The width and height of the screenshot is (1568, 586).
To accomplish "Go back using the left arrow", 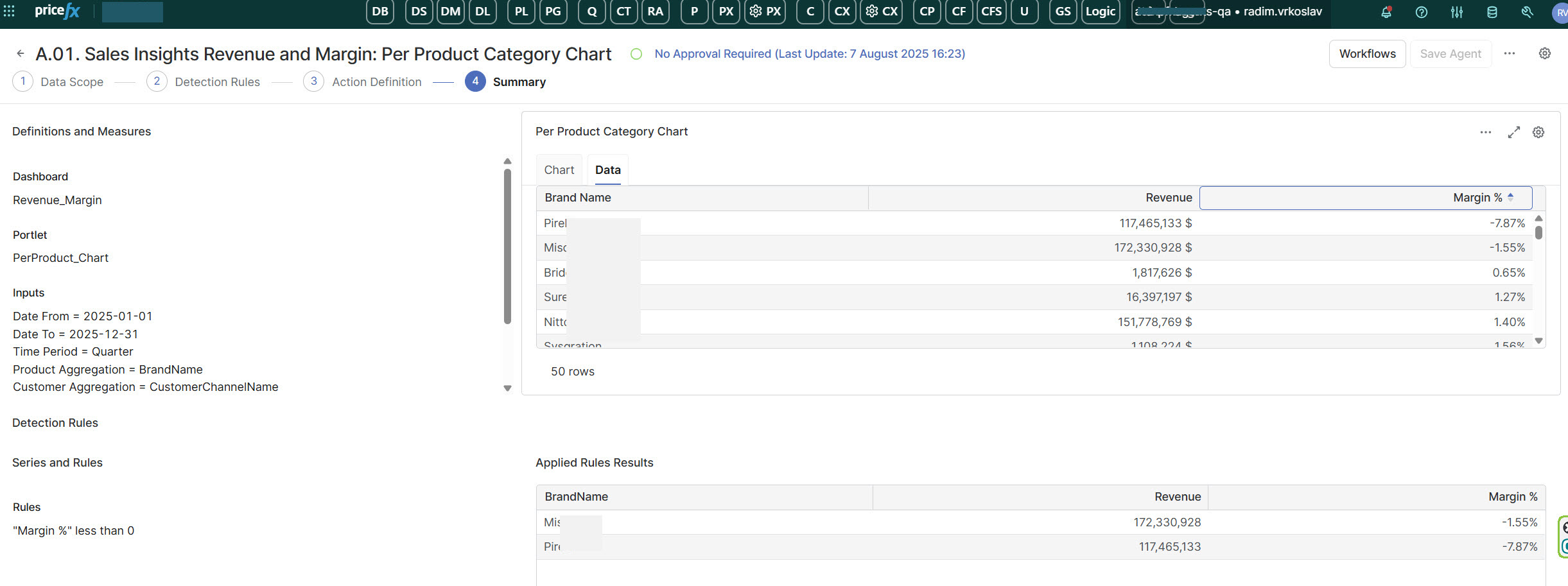I will tap(21, 54).
